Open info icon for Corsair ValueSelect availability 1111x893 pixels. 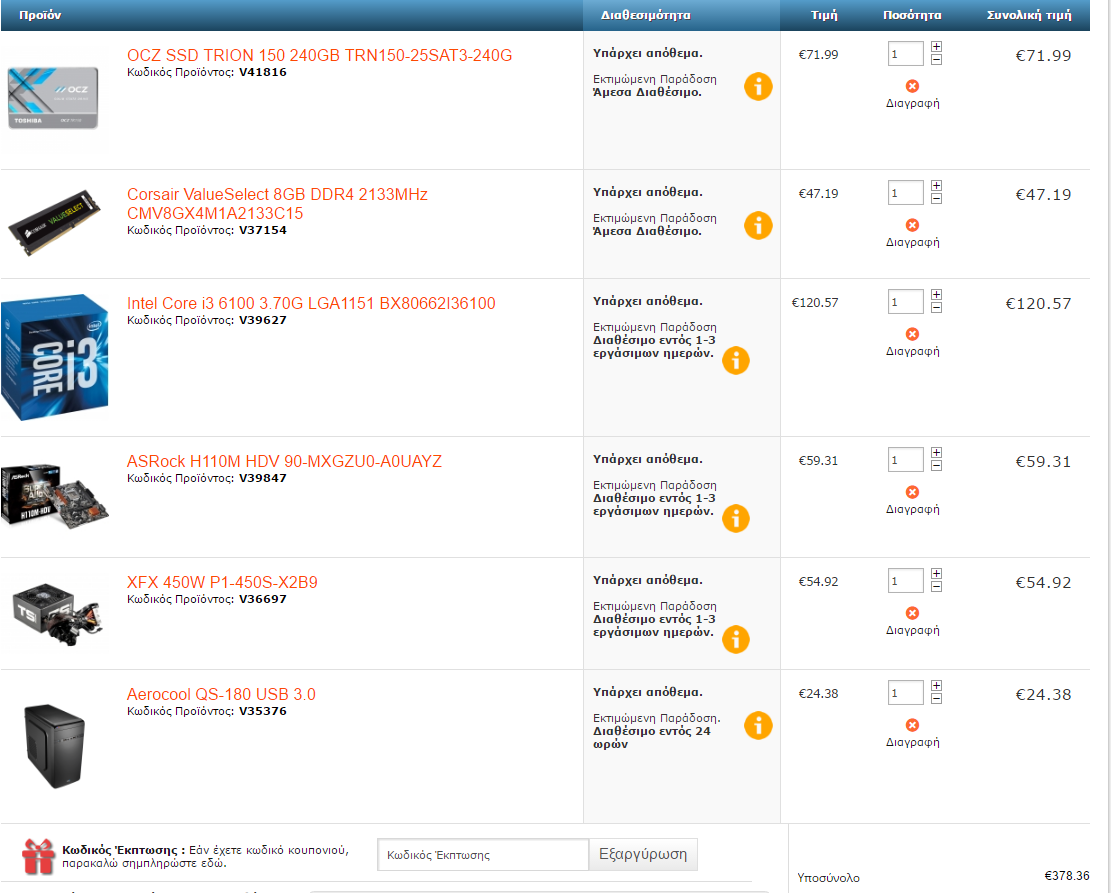click(x=757, y=225)
